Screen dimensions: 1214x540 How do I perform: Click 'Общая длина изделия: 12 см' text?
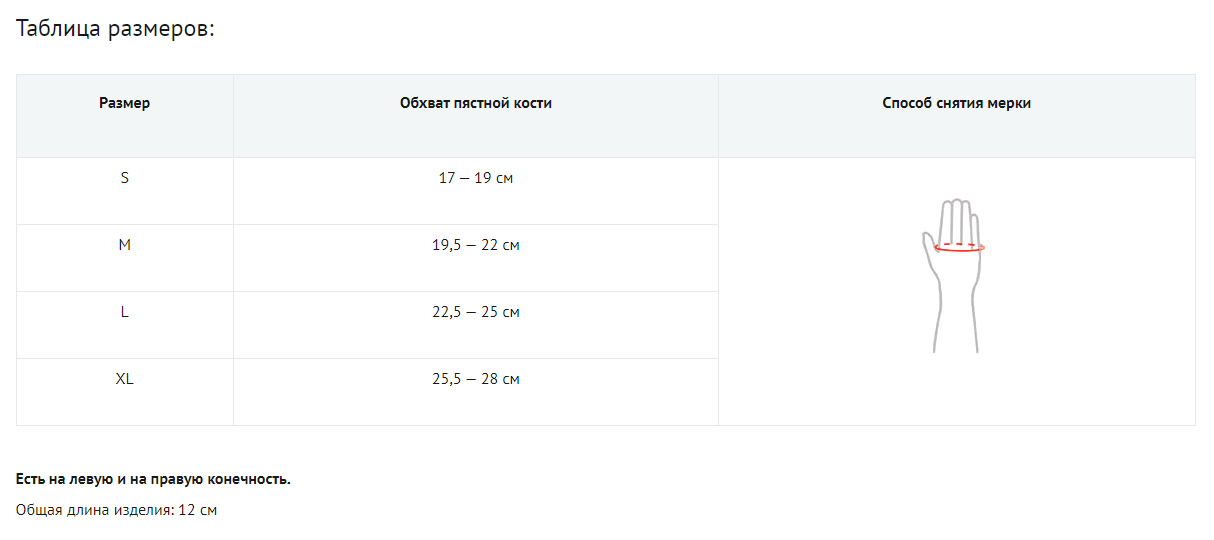116,510
